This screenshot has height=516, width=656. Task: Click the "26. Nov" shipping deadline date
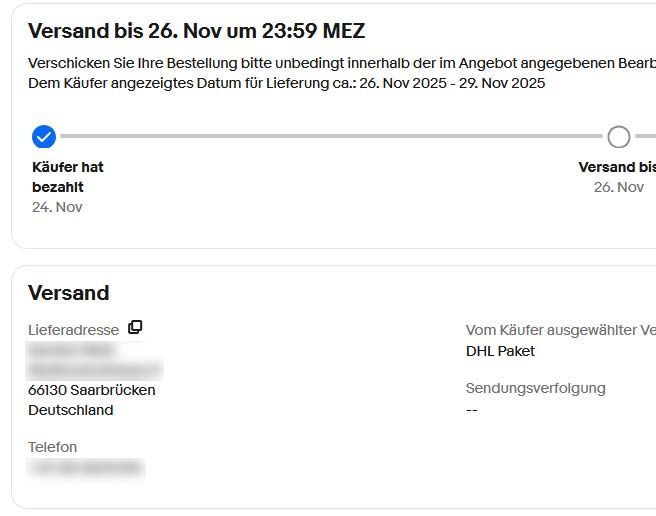(x=619, y=187)
